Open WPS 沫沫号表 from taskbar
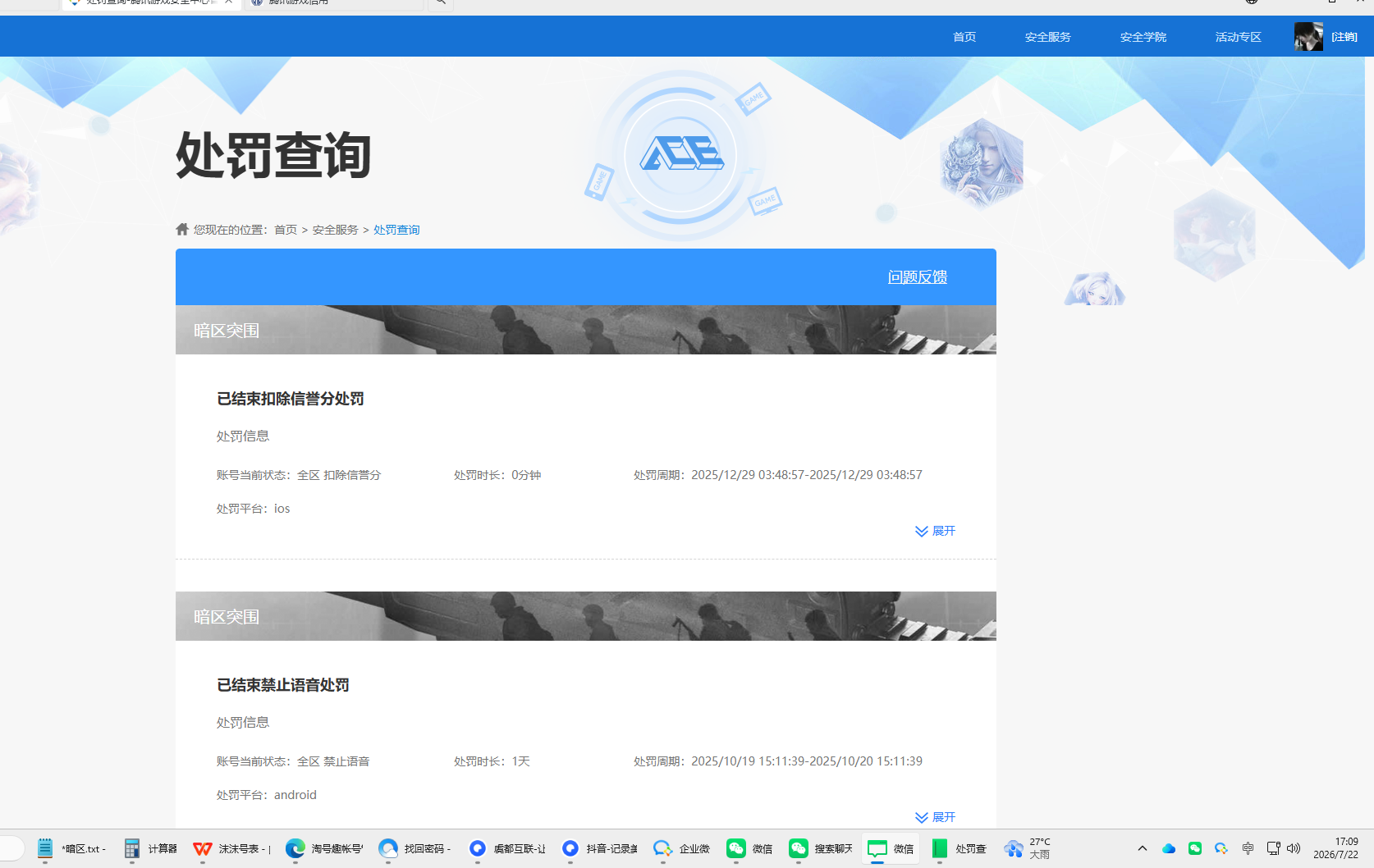Viewport: 1374px width, 868px height. pyautogui.click(x=232, y=848)
